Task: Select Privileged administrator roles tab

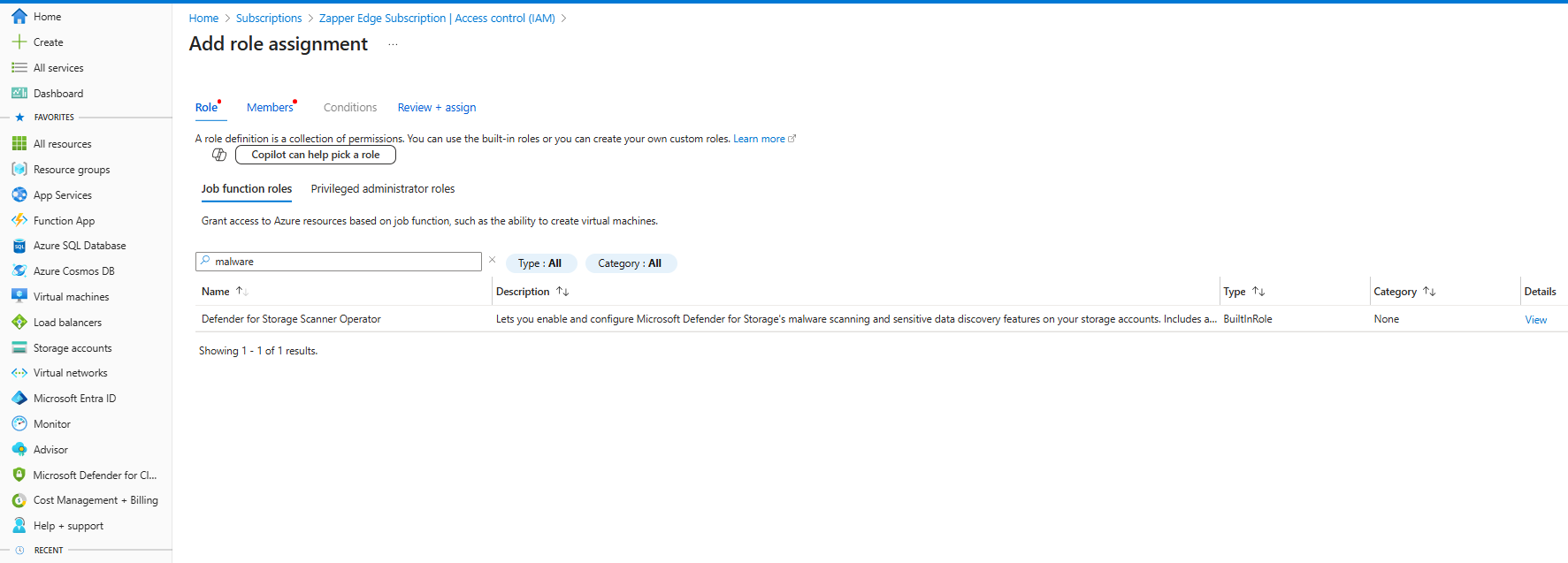Action: [x=383, y=189]
